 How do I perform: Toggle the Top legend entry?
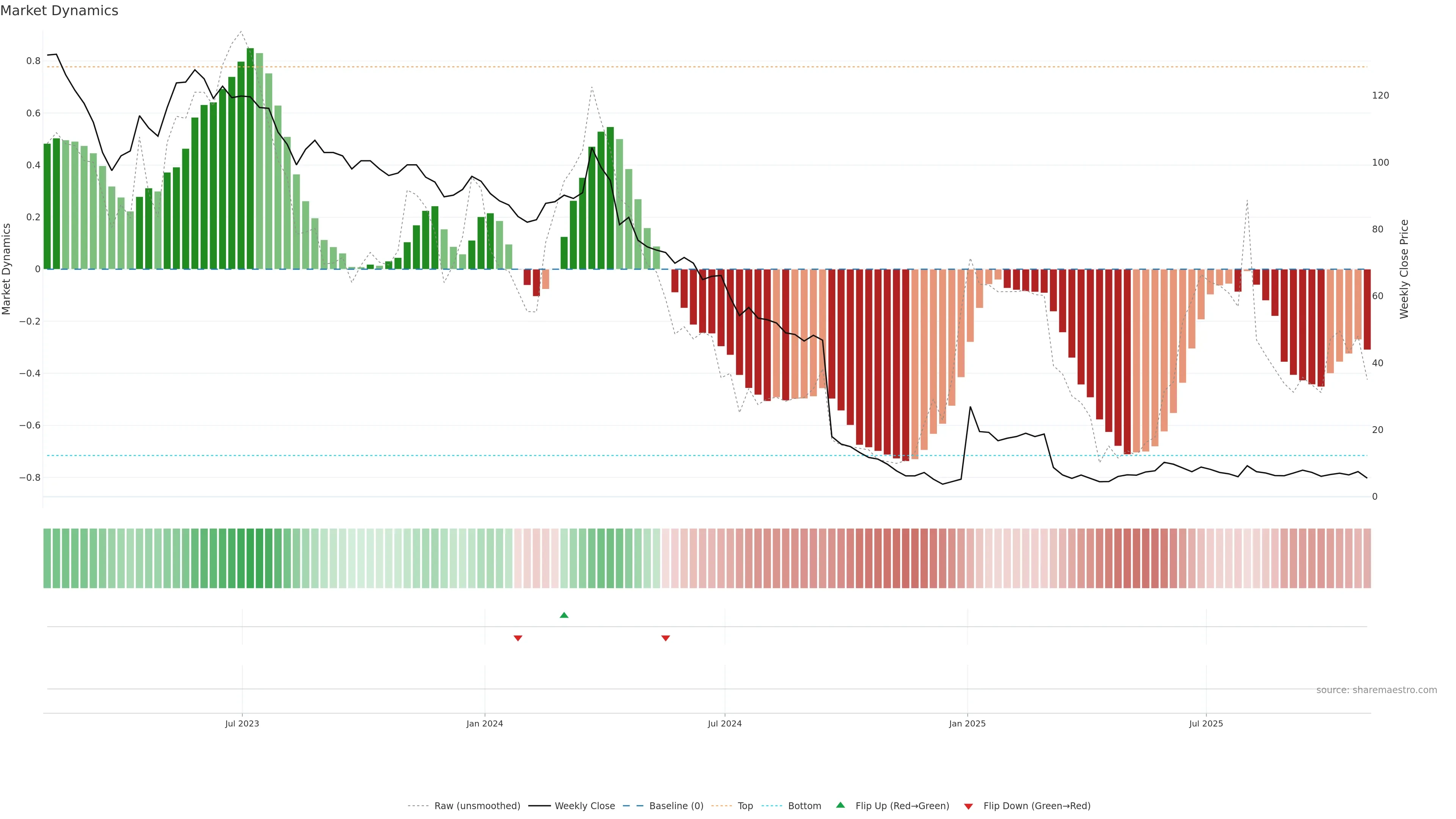click(745, 806)
